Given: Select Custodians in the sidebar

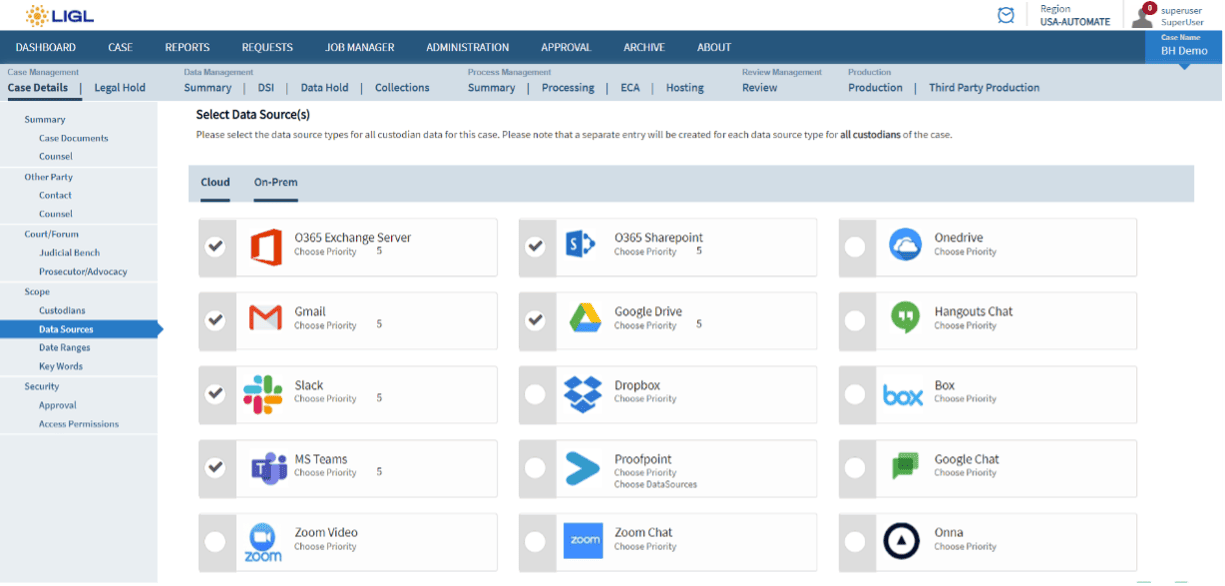Looking at the screenshot, I should pos(62,311).
